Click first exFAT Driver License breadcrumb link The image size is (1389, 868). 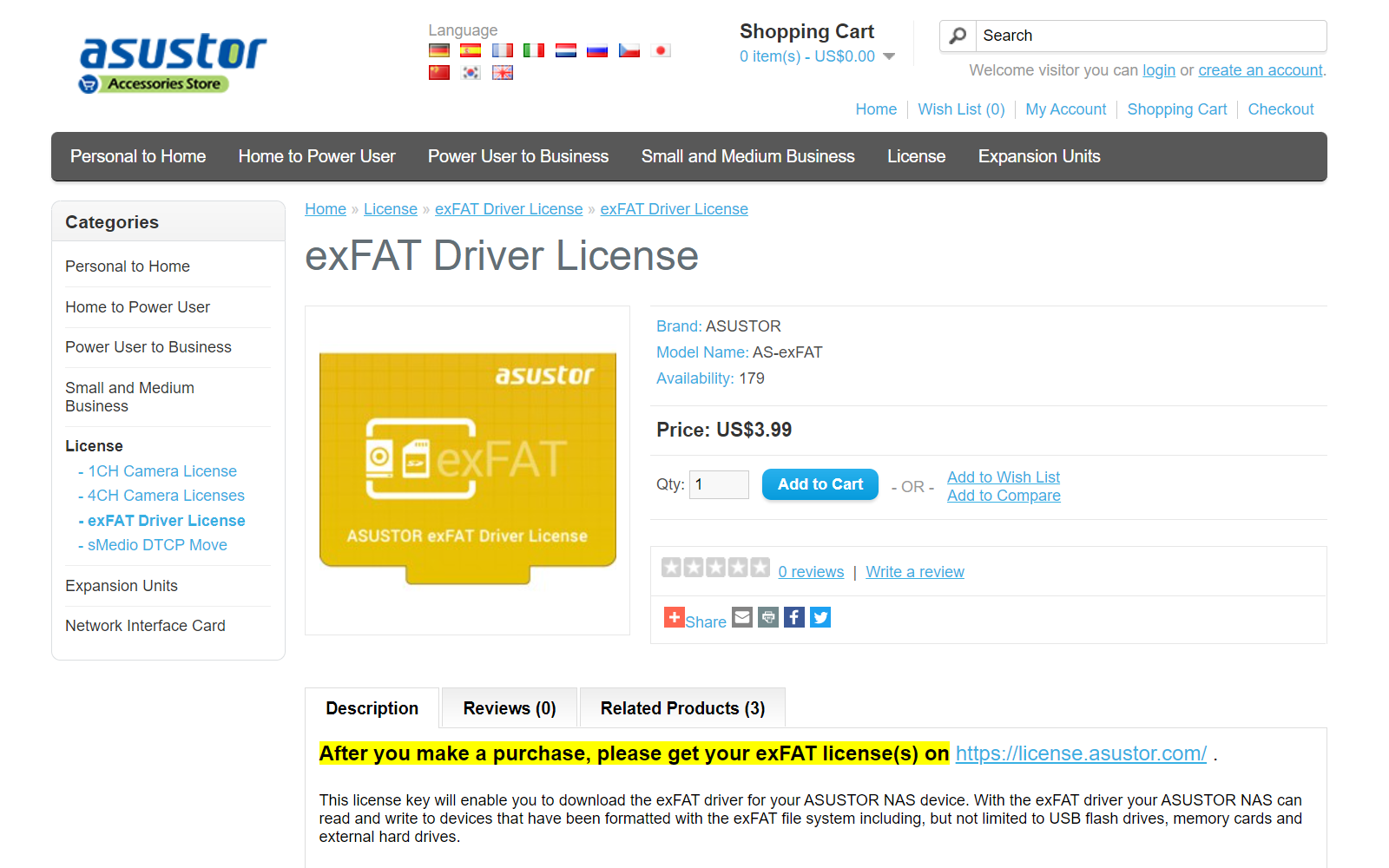coord(509,209)
